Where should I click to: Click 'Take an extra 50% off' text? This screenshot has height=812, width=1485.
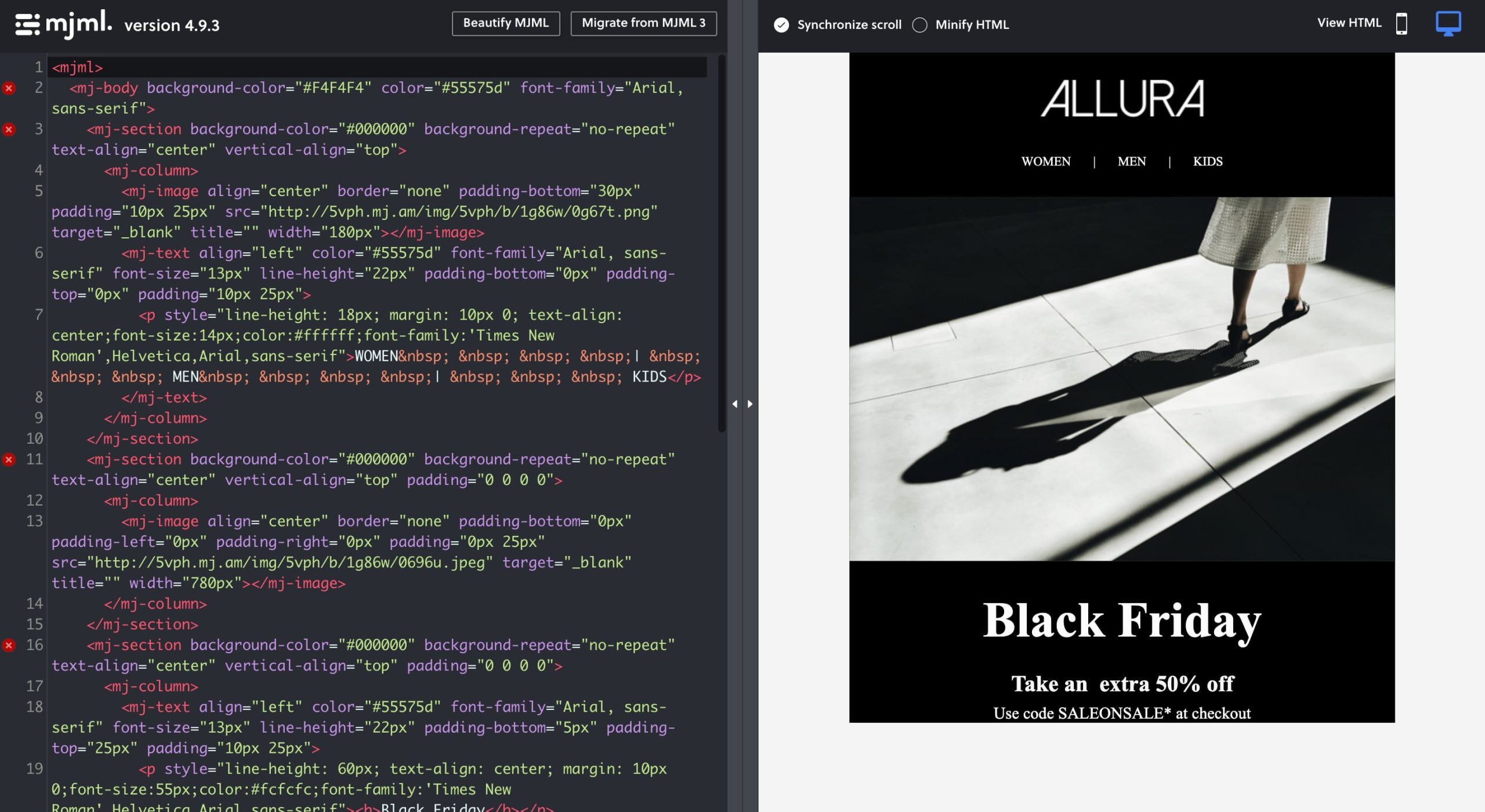(x=1122, y=684)
